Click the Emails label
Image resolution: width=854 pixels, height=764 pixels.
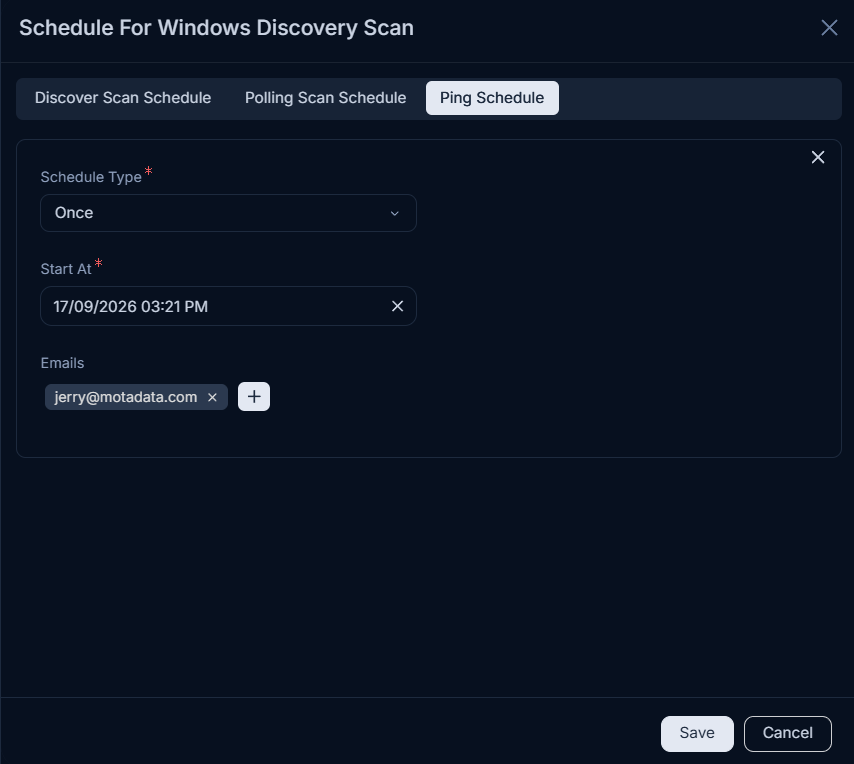(x=63, y=363)
